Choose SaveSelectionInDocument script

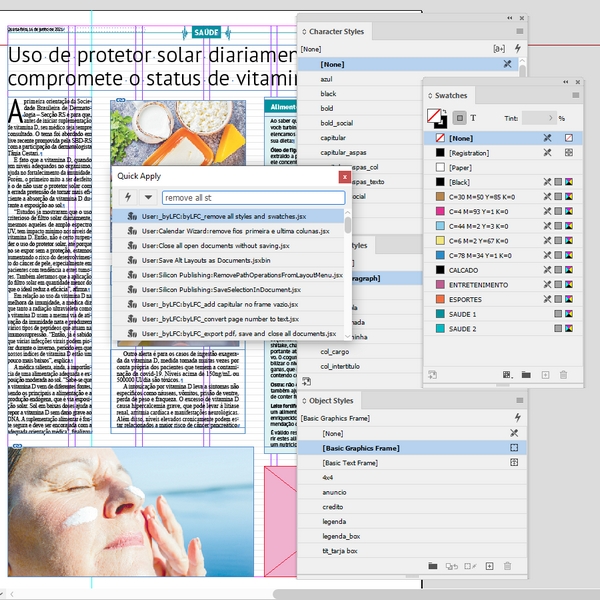(x=228, y=290)
